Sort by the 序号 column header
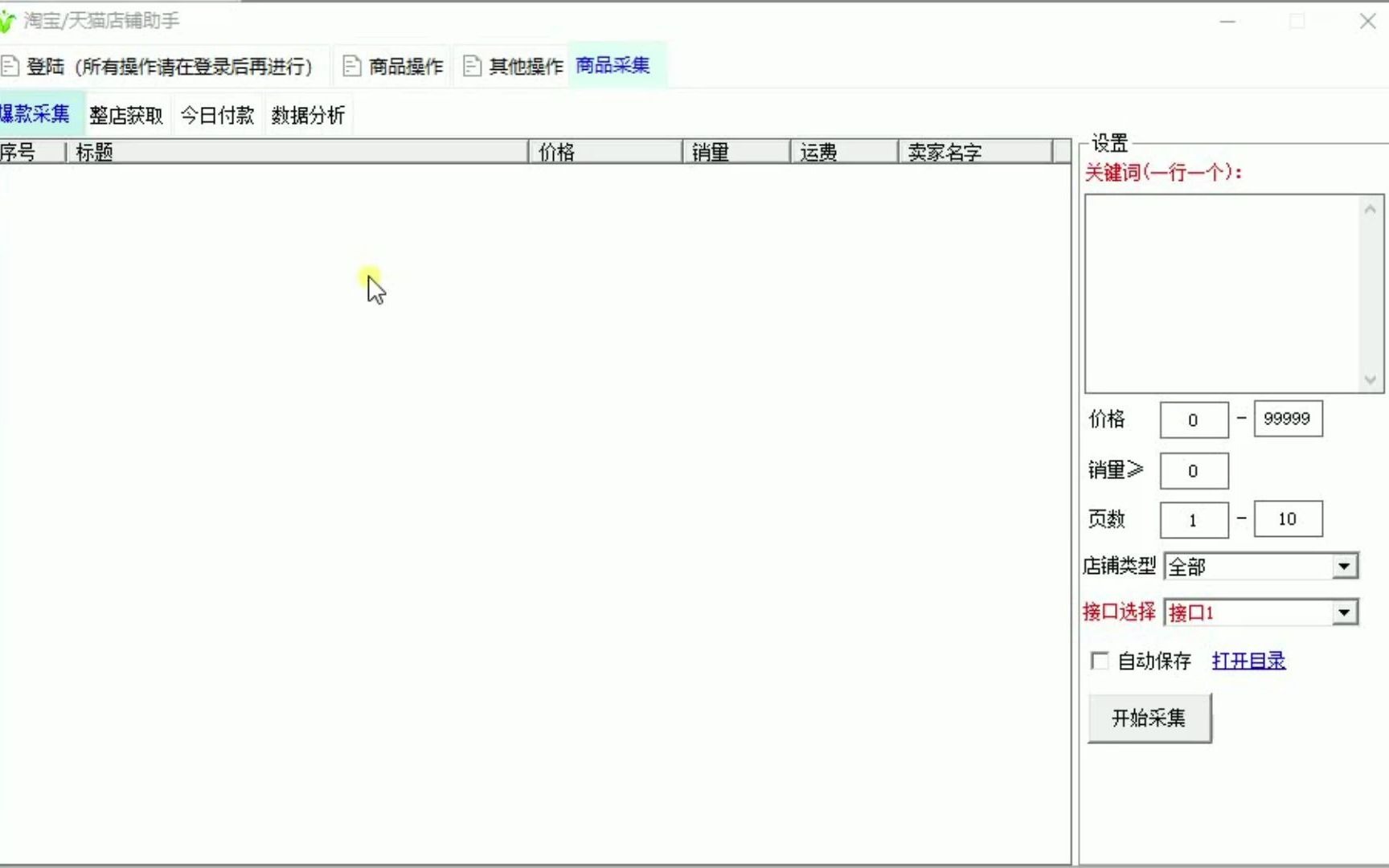The width and height of the screenshot is (1389, 868). (32, 152)
